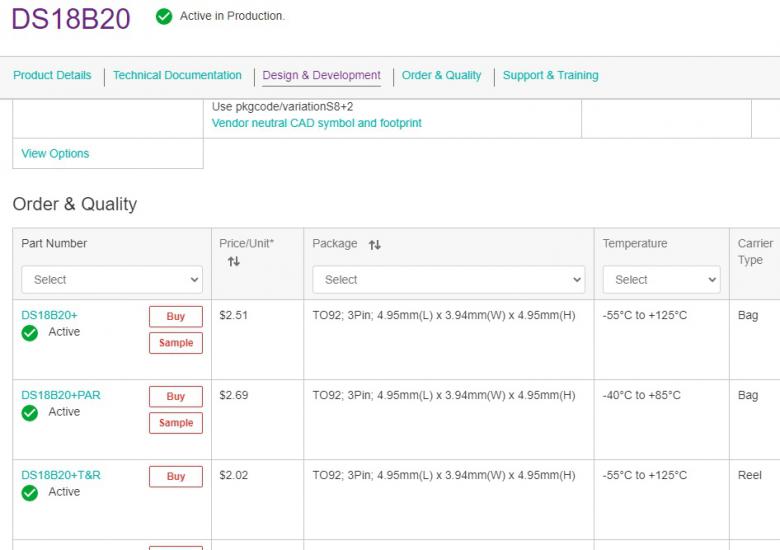Buy the DS18B20+T&R part
780x550 pixels.
pyautogui.click(x=176, y=477)
